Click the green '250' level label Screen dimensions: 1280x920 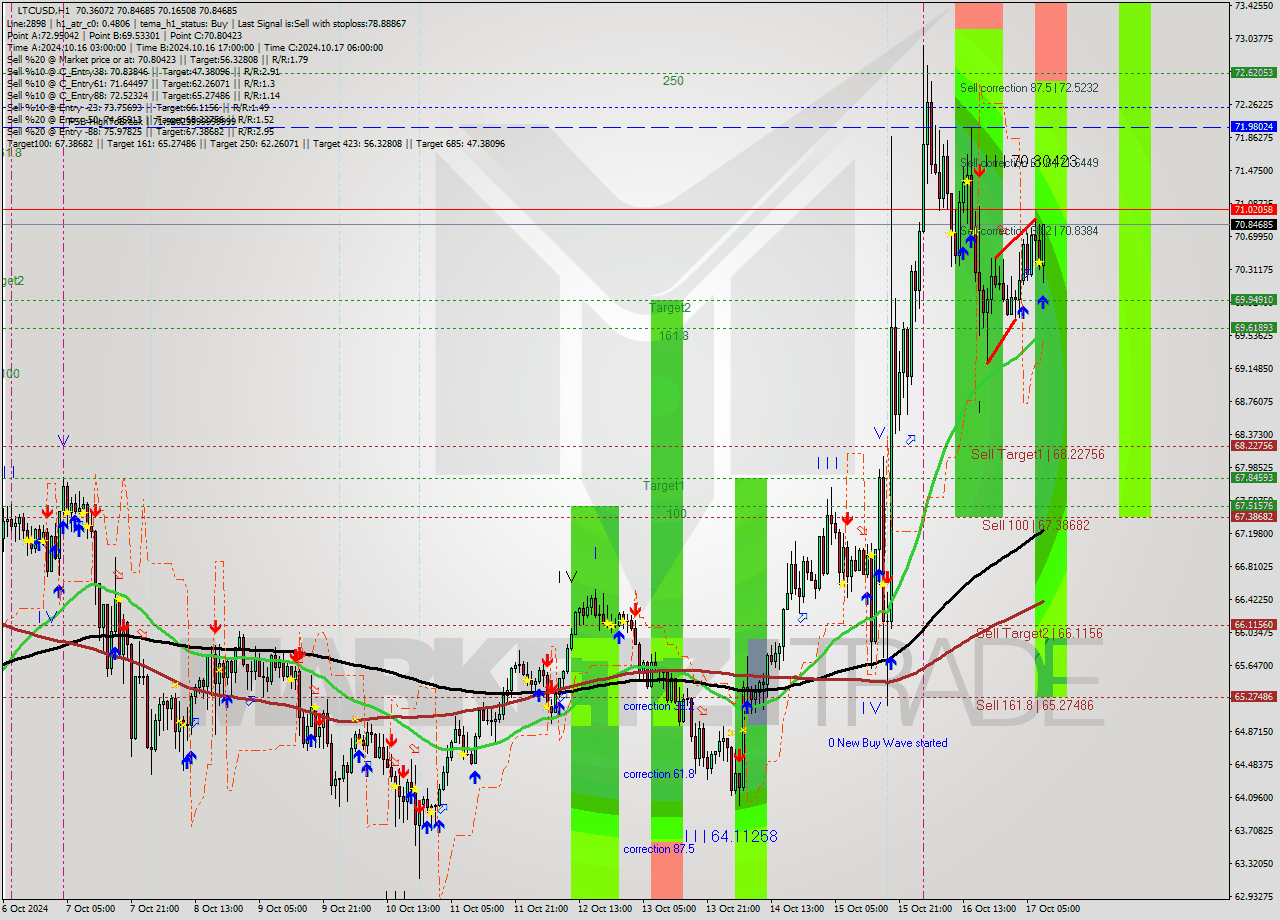673,81
